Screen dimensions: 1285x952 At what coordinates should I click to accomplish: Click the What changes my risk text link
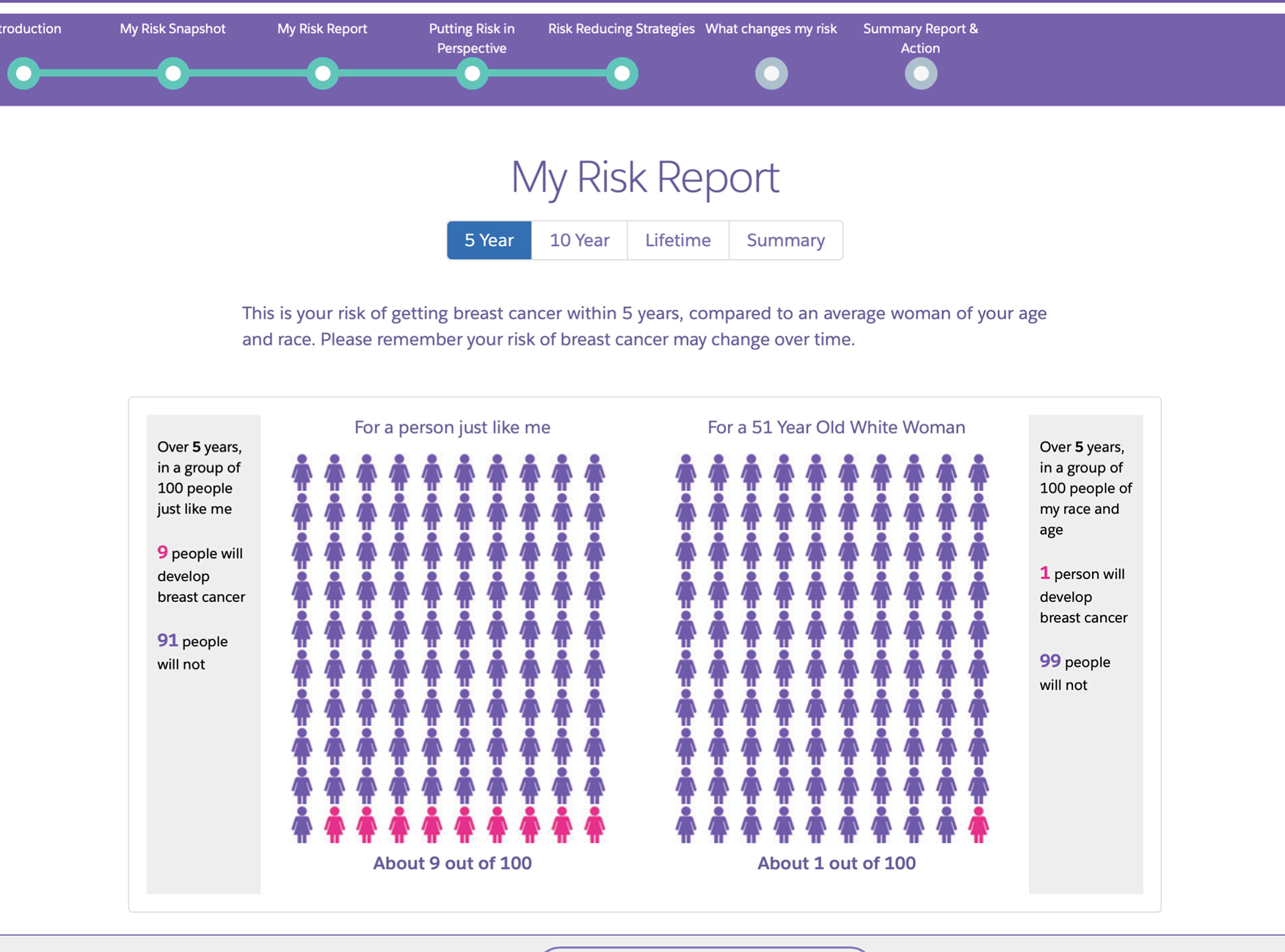click(x=771, y=29)
